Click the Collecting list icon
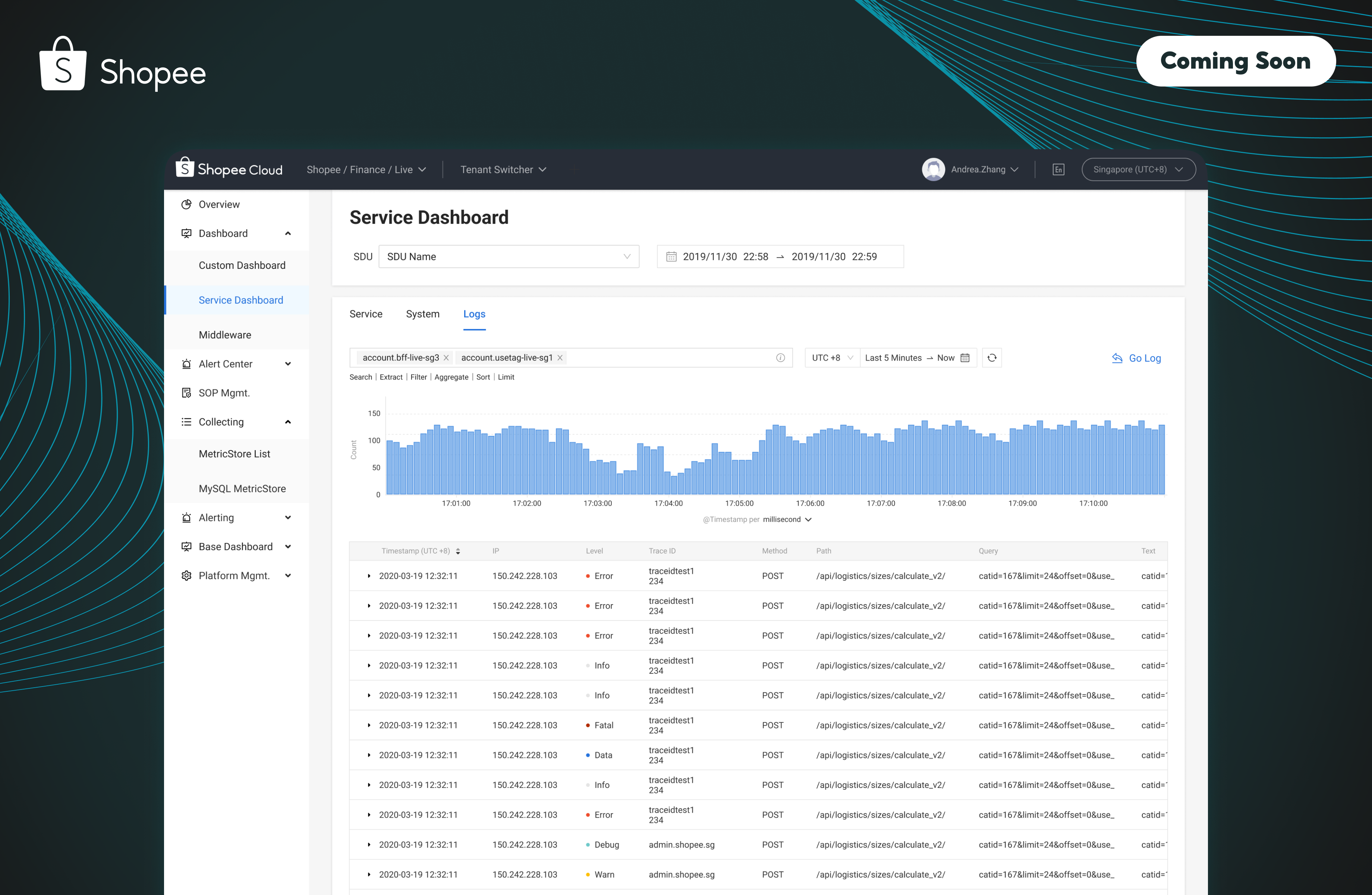 coord(186,421)
